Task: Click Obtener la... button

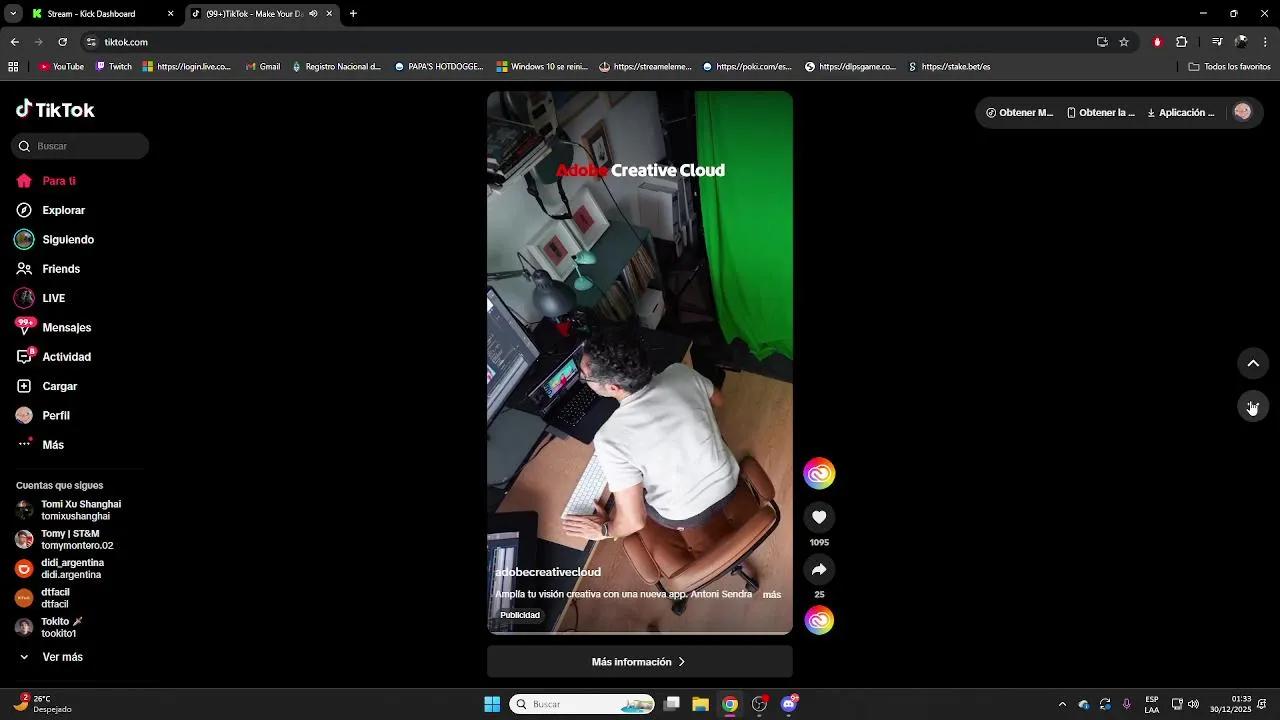Action: coord(1100,113)
